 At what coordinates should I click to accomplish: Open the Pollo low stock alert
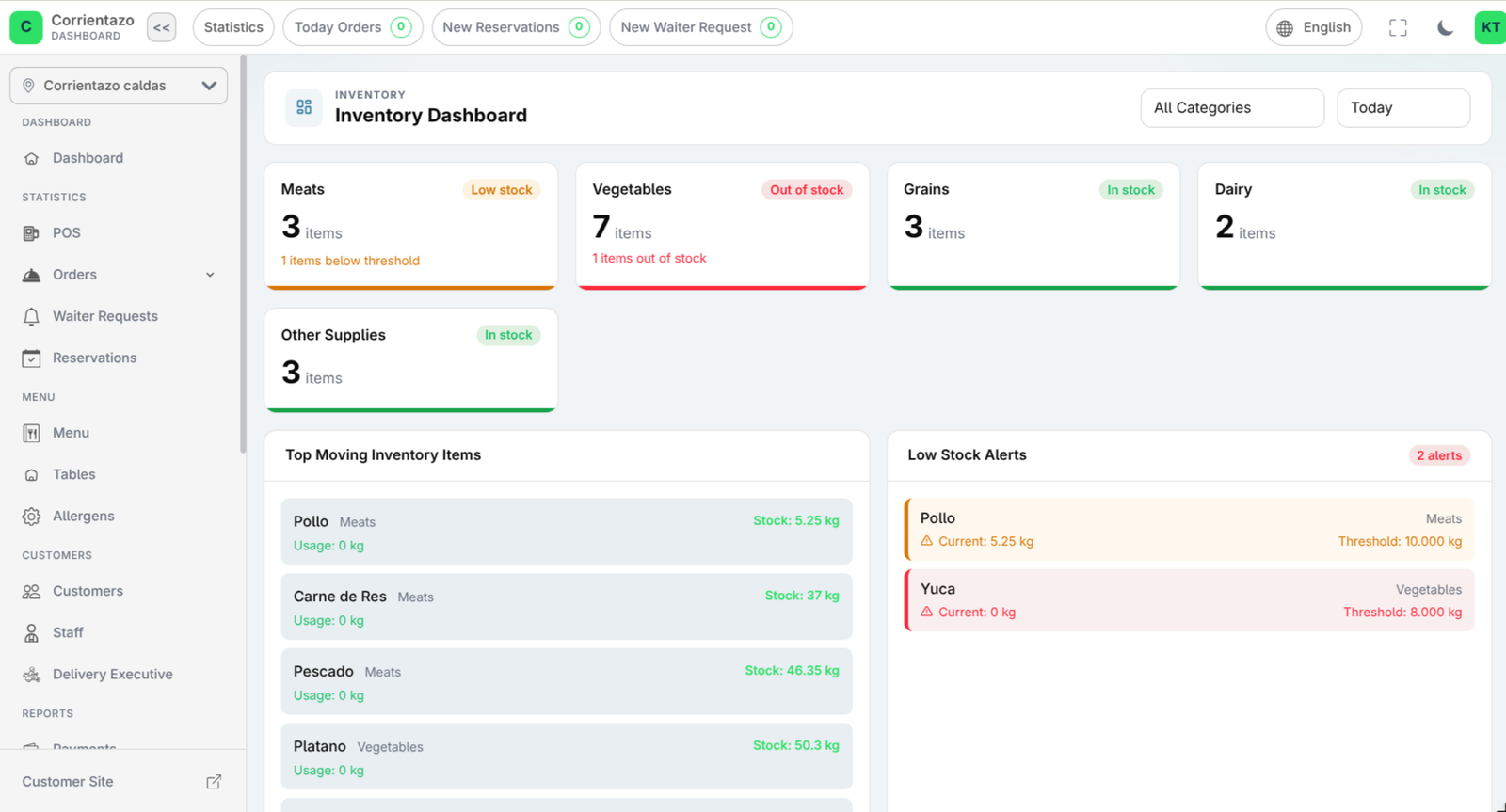pos(1190,530)
